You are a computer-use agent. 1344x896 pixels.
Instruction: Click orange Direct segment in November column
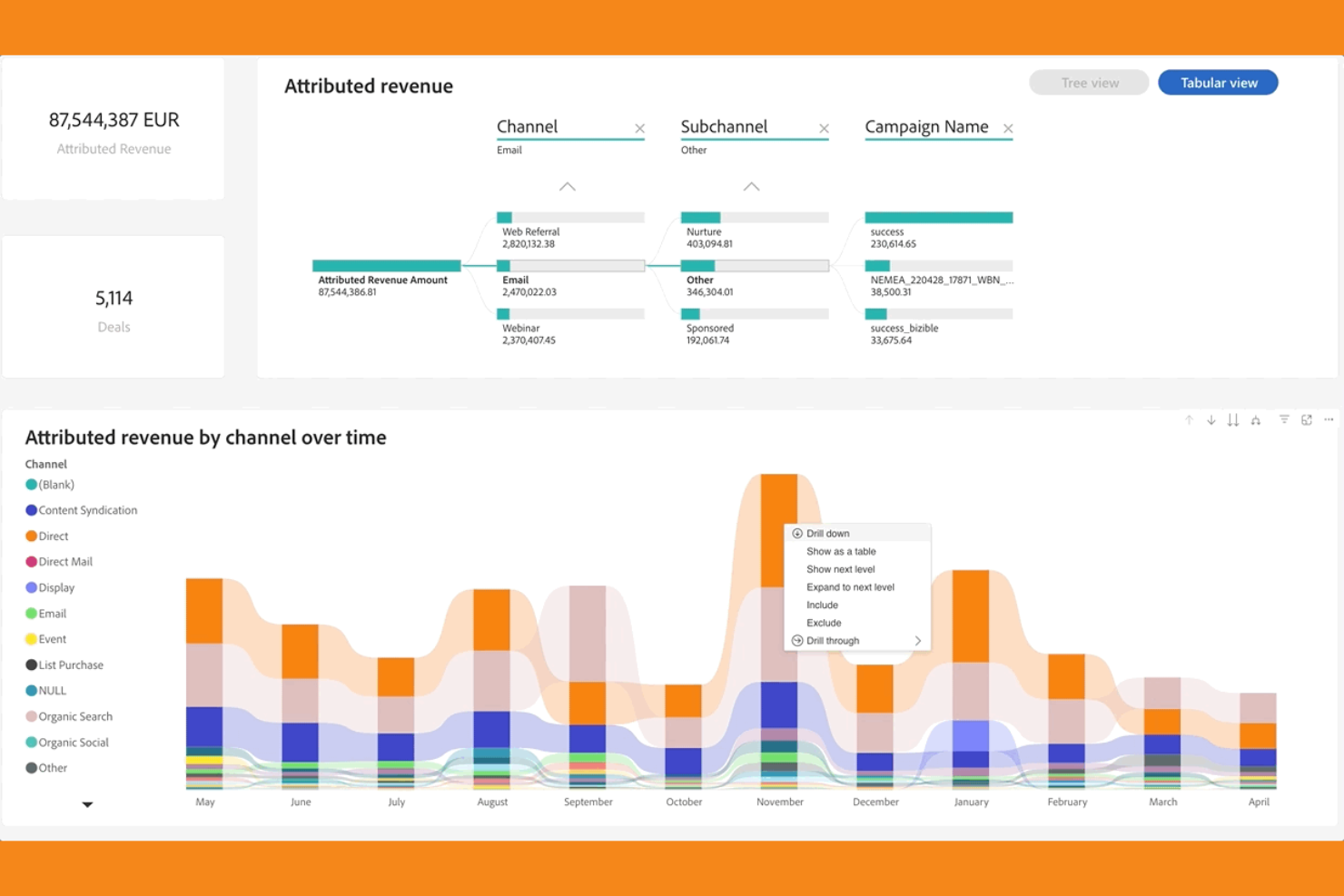pyautogui.click(x=779, y=530)
